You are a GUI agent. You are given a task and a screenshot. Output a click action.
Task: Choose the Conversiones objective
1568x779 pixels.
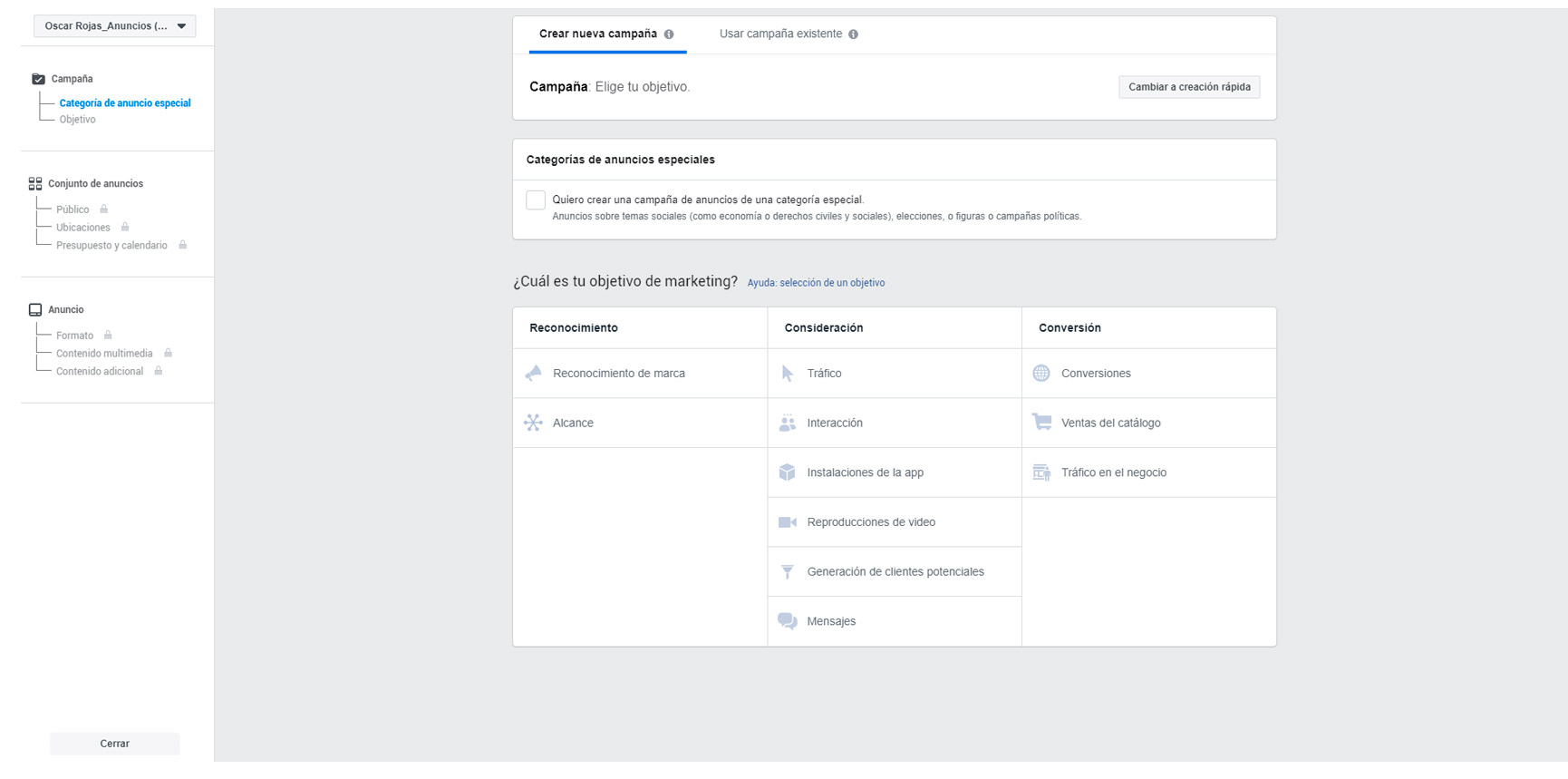pos(1149,374)
